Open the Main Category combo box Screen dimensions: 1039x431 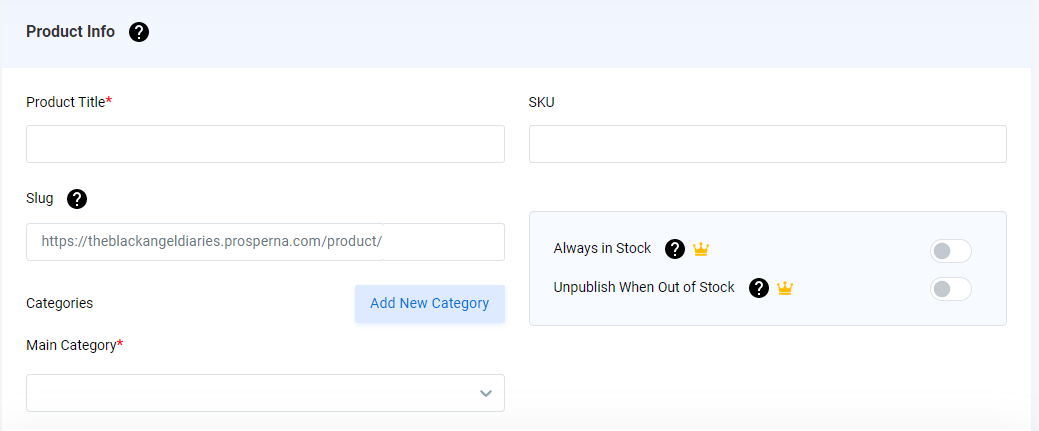(265, 393)
